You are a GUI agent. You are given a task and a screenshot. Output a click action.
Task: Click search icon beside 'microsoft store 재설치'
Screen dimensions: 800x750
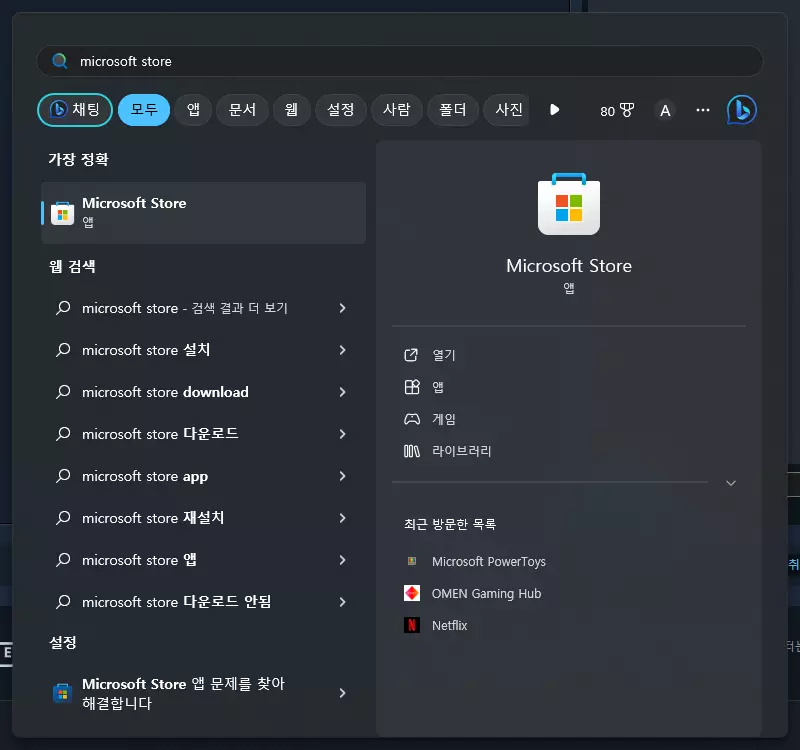63,518
